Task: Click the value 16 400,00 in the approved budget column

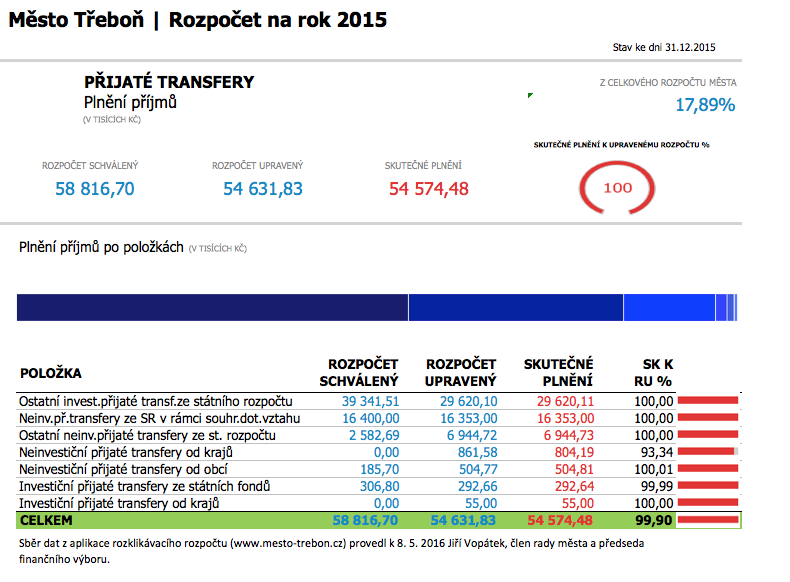Action: [370, 417]
